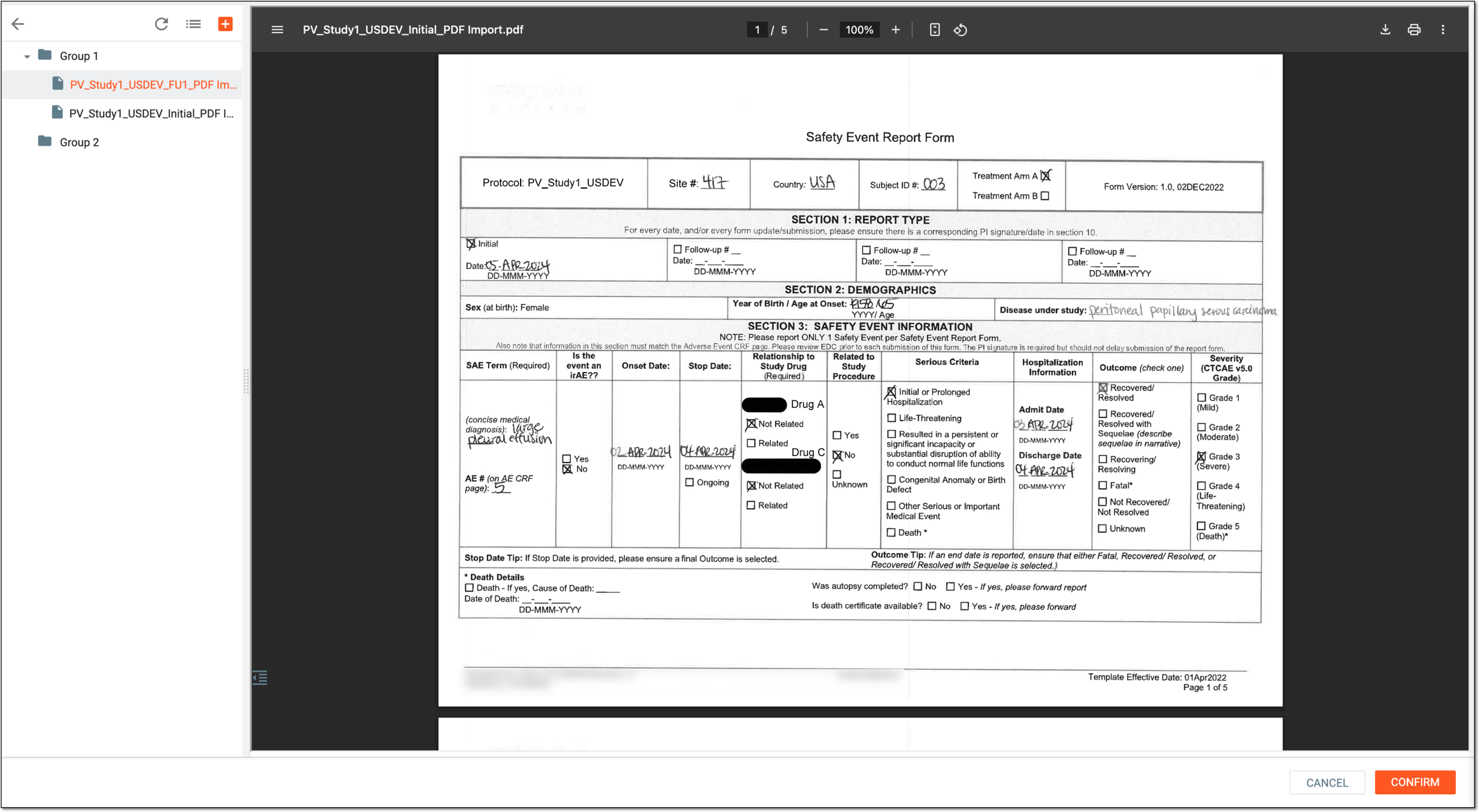Click the 100% zoom level field
Screen dimensions: 1479x812
click(x=859, y=30)
